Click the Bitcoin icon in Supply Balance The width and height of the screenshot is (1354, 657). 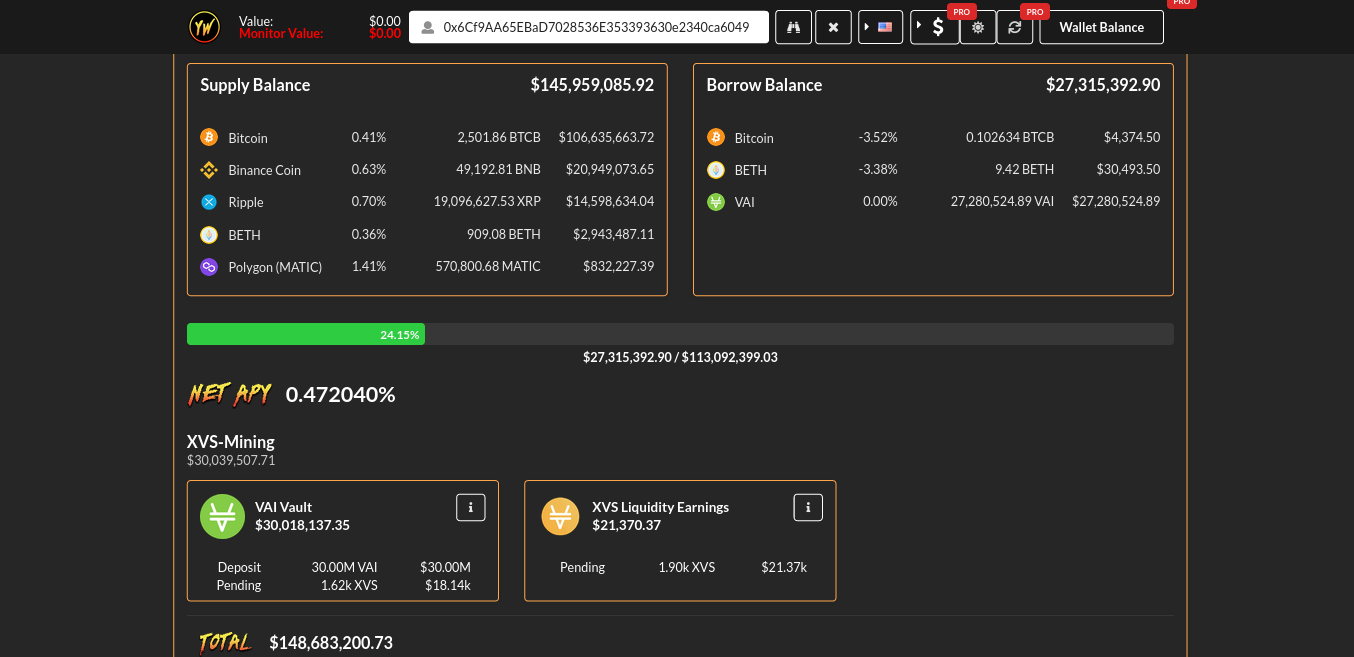coord(209,137)
